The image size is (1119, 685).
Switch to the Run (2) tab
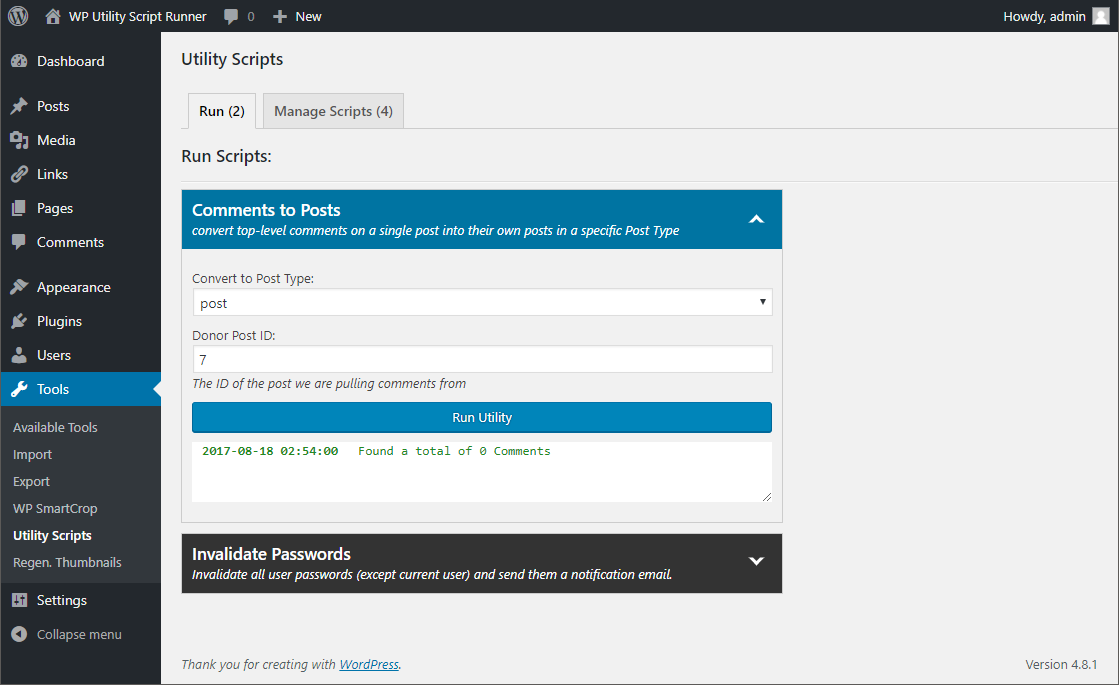click(222, 111)
